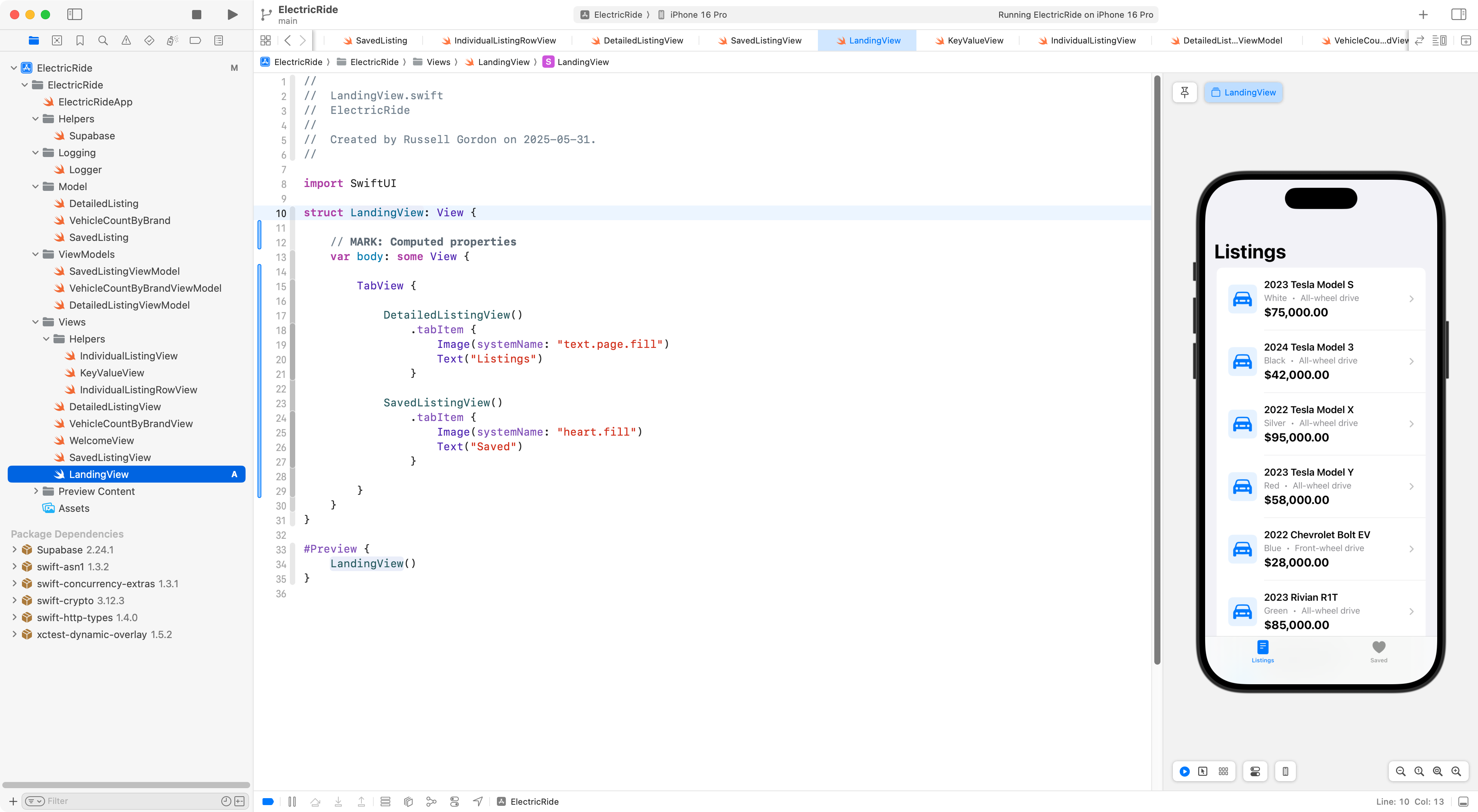Expand the Supabase 2.24.1 package
The image size is (1478, 812).
(14, 550)
